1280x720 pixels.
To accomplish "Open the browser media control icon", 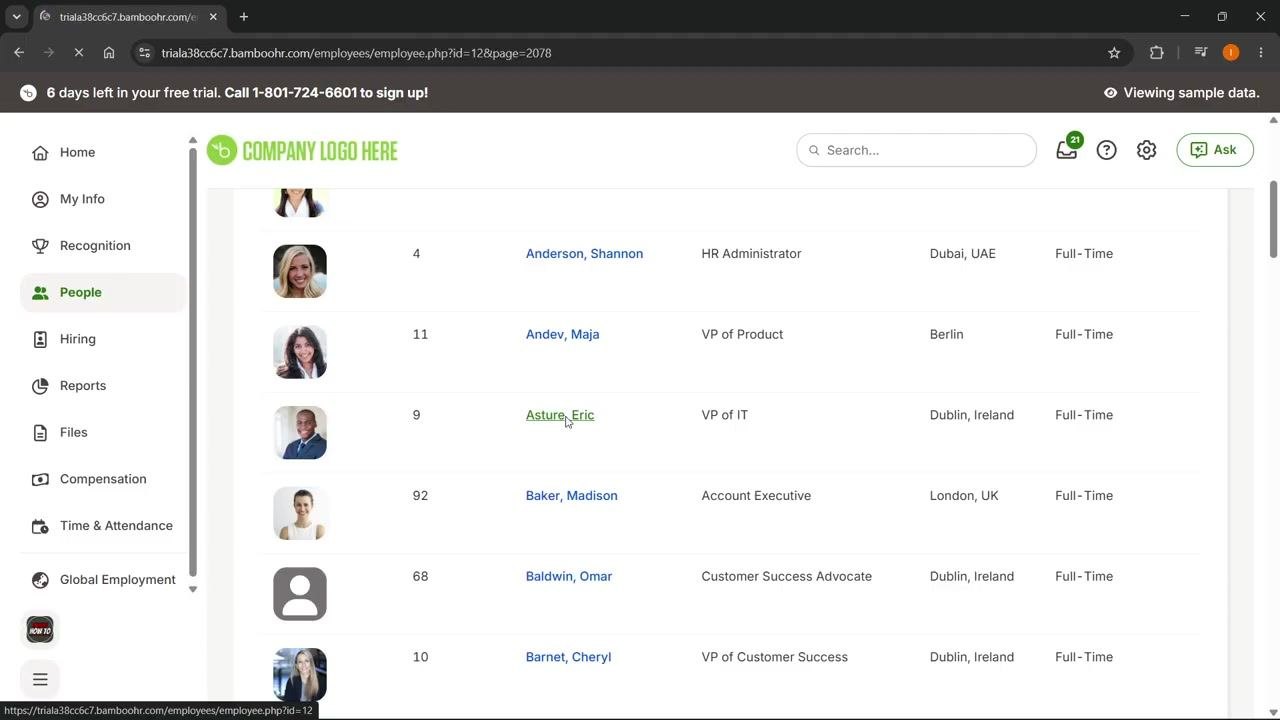I will (x=1201, y=53).
